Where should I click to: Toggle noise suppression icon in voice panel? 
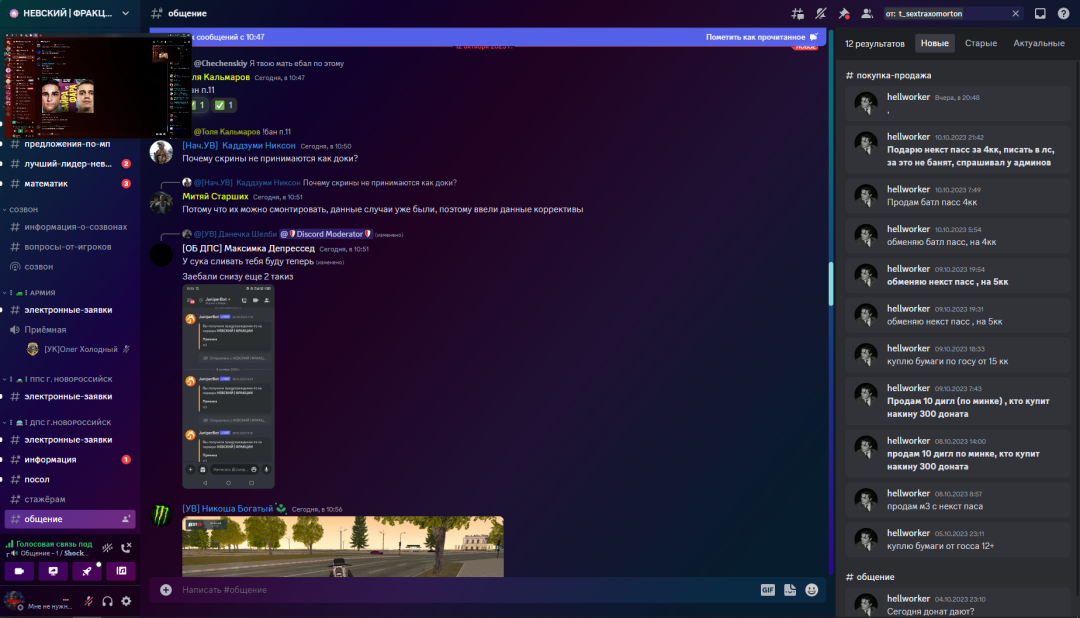coord(107,548)
